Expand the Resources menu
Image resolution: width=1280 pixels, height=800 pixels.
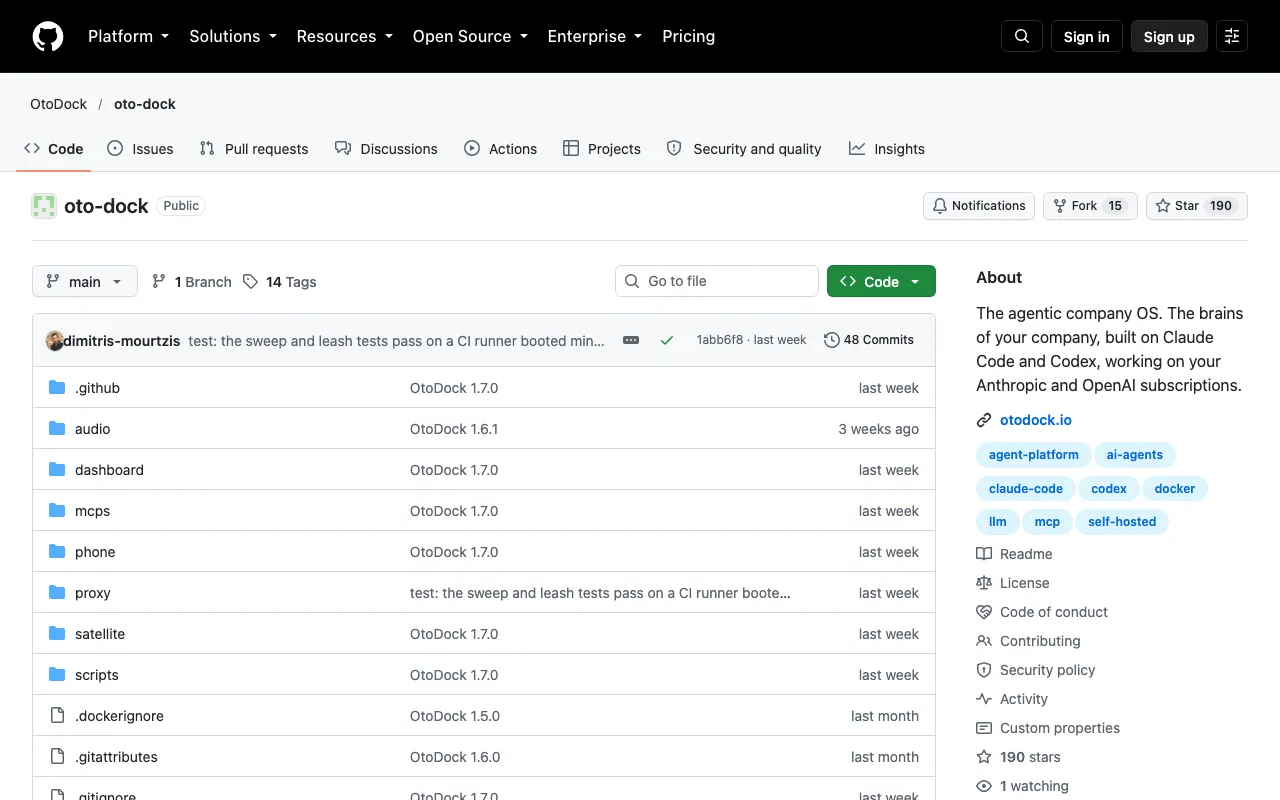[x=344, y=36]
